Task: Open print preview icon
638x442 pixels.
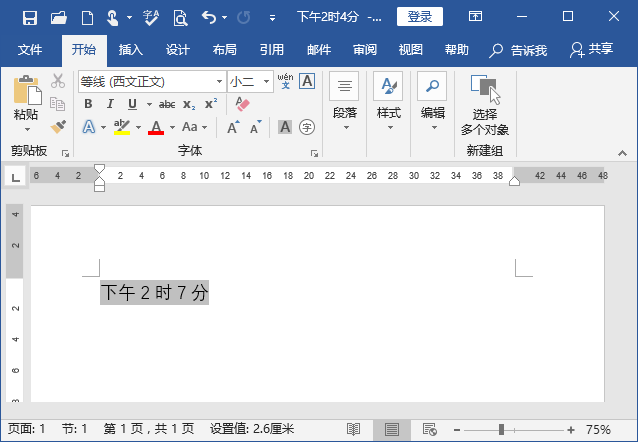Action: coord(180,18)
